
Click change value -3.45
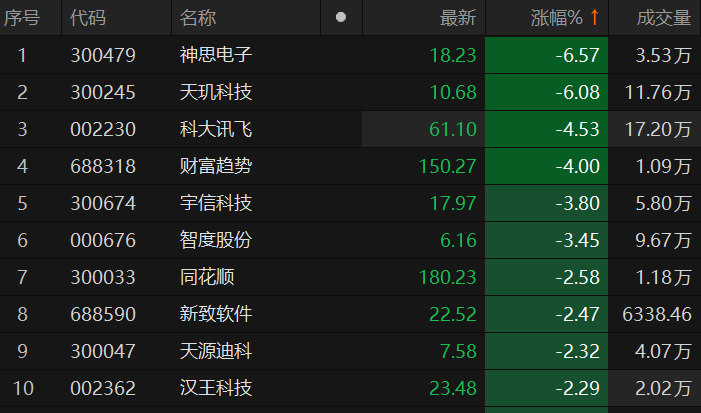pos(577,240)
